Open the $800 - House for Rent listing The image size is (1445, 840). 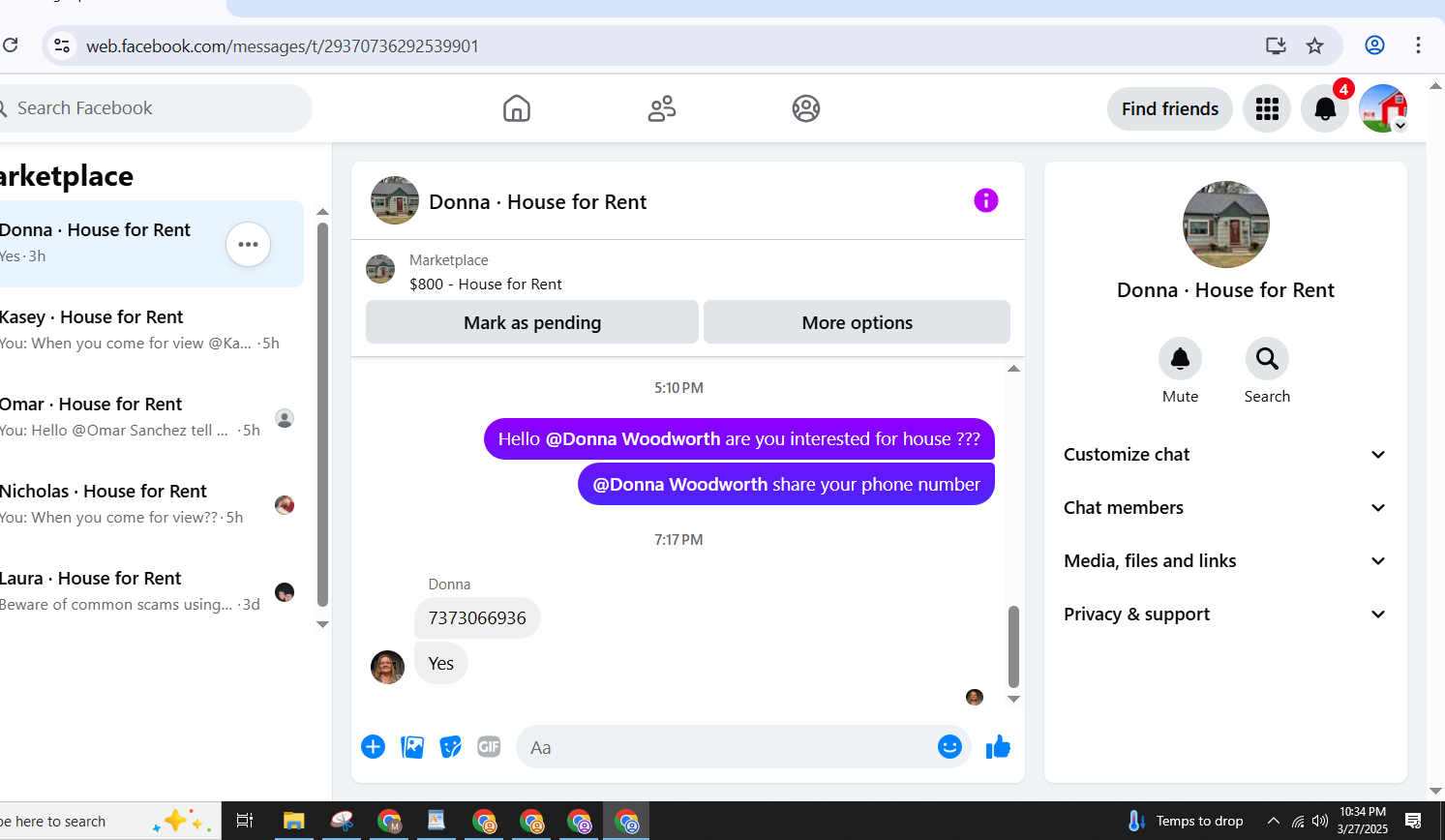click(x=485, y=285)
